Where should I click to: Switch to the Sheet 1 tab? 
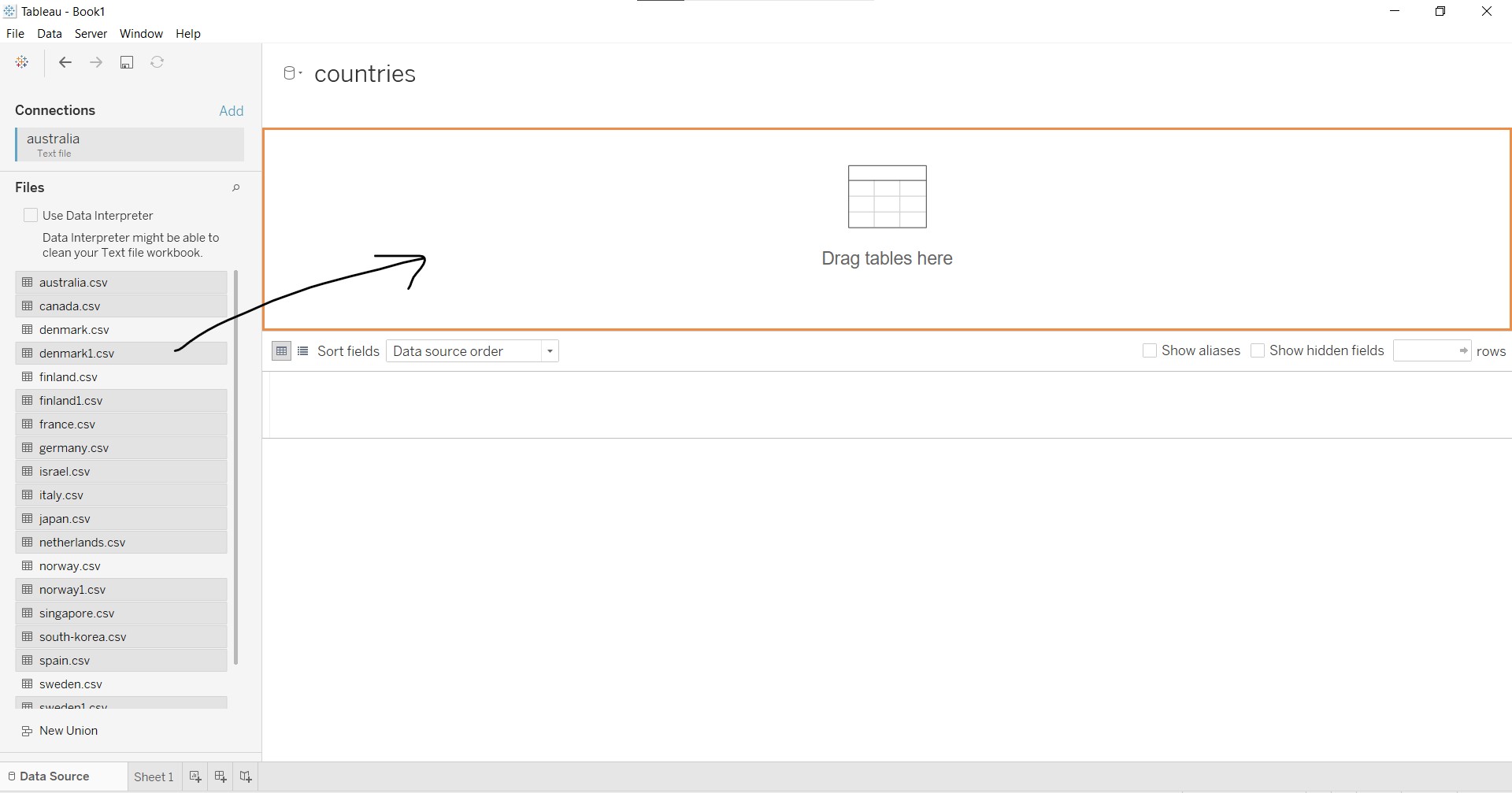(x=154, y=776)
